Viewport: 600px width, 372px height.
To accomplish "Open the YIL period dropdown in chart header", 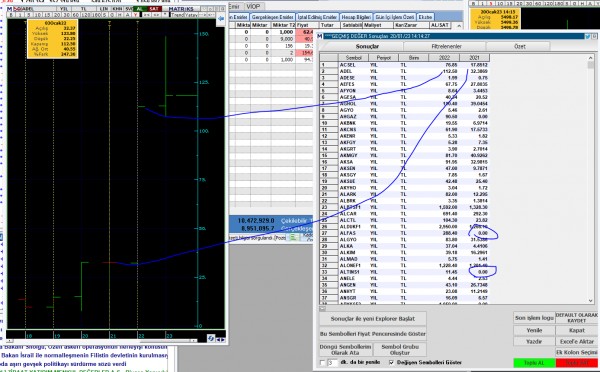I will pyautogui.click(x=64, y=9).
